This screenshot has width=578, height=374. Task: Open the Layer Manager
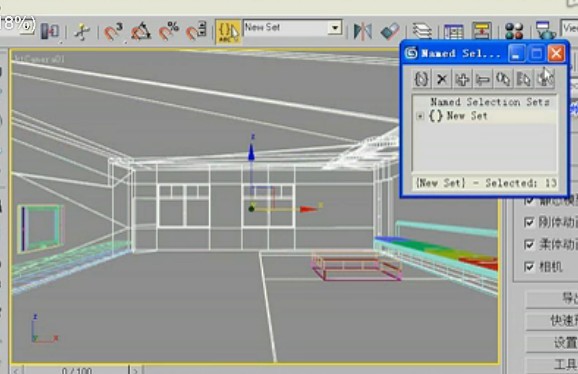click(422, 31)
